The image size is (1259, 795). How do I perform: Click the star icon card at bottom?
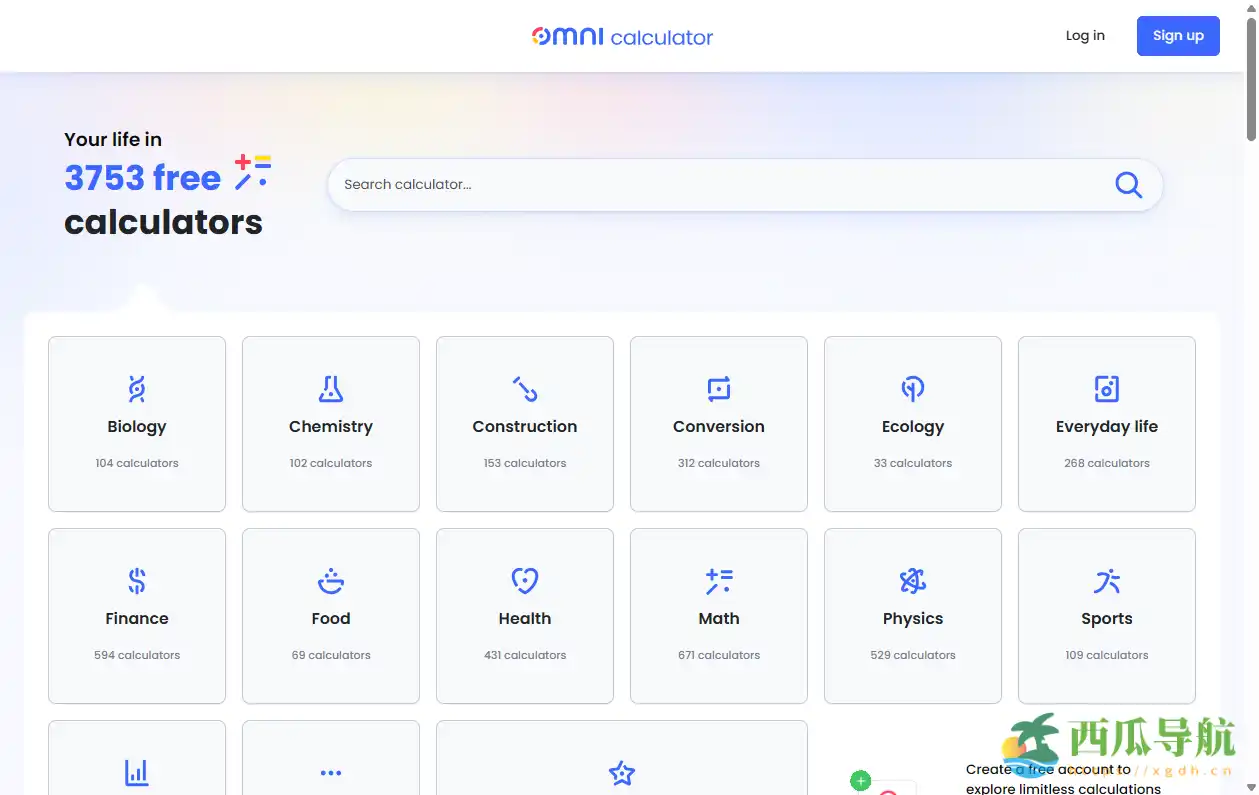(621, 773)
